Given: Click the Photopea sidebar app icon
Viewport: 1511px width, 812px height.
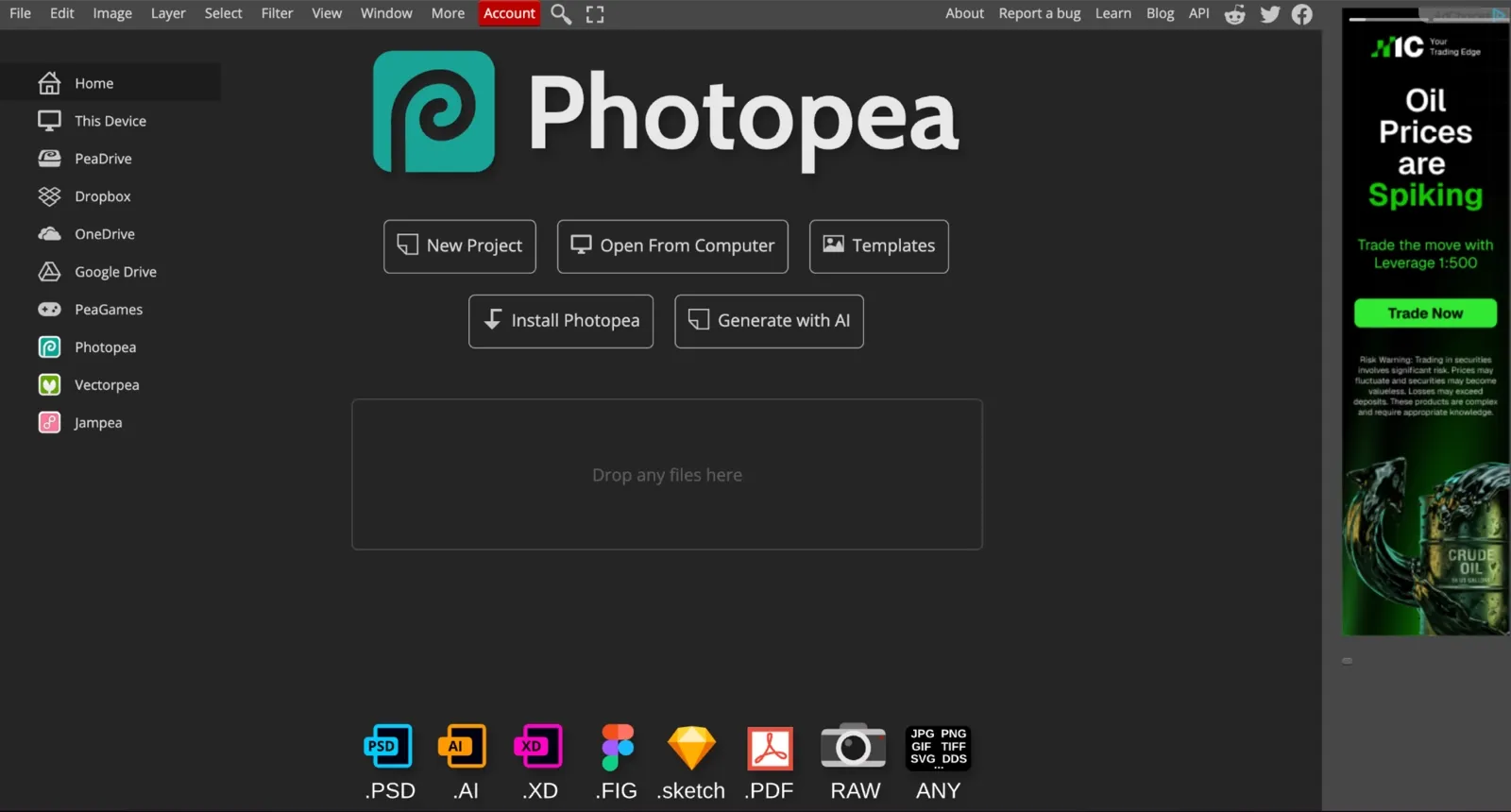Looking at the screenshot, I should pyautogui.click(x=49, y=347).
